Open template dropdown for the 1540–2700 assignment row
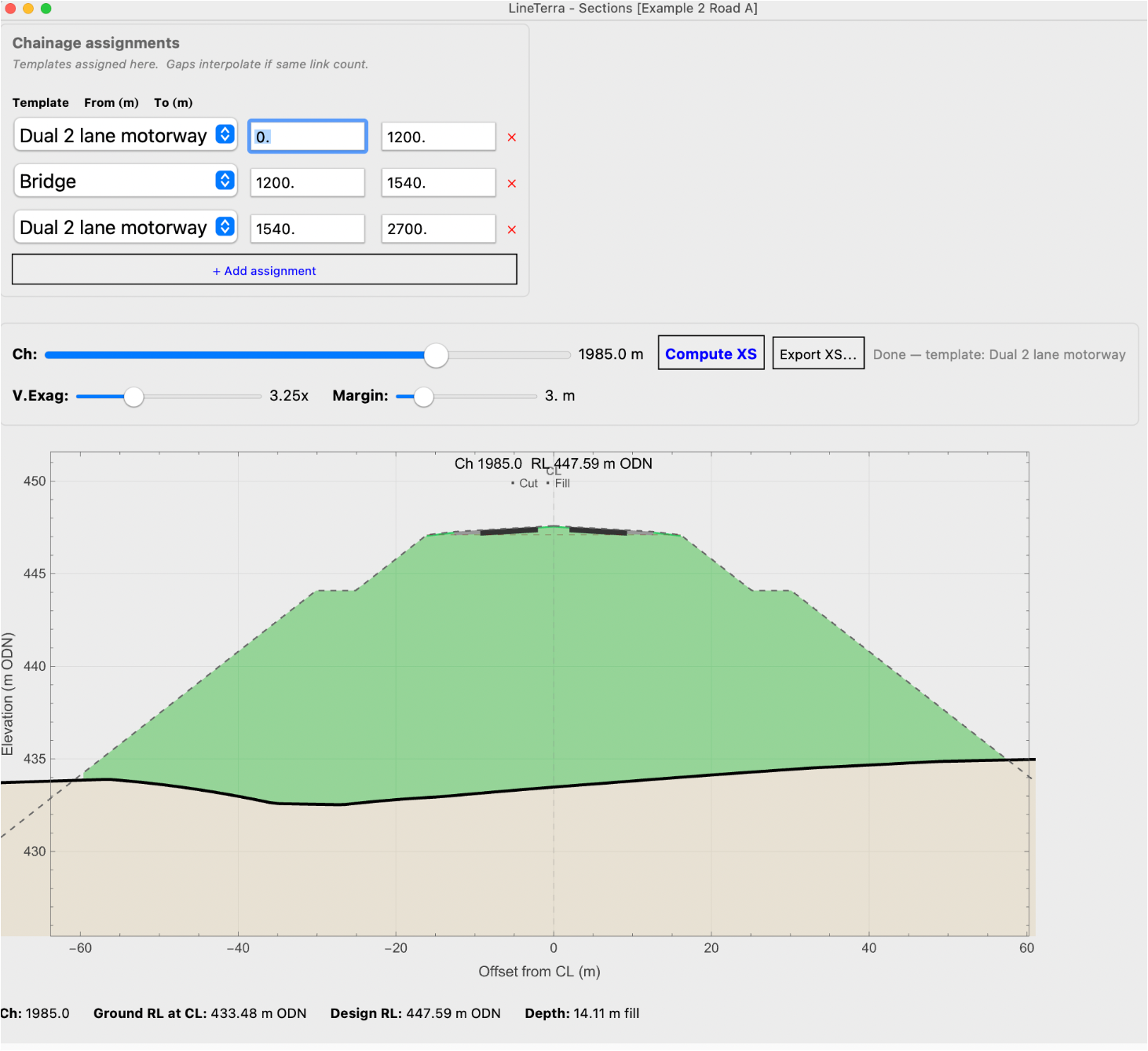 tap(126, 227)
